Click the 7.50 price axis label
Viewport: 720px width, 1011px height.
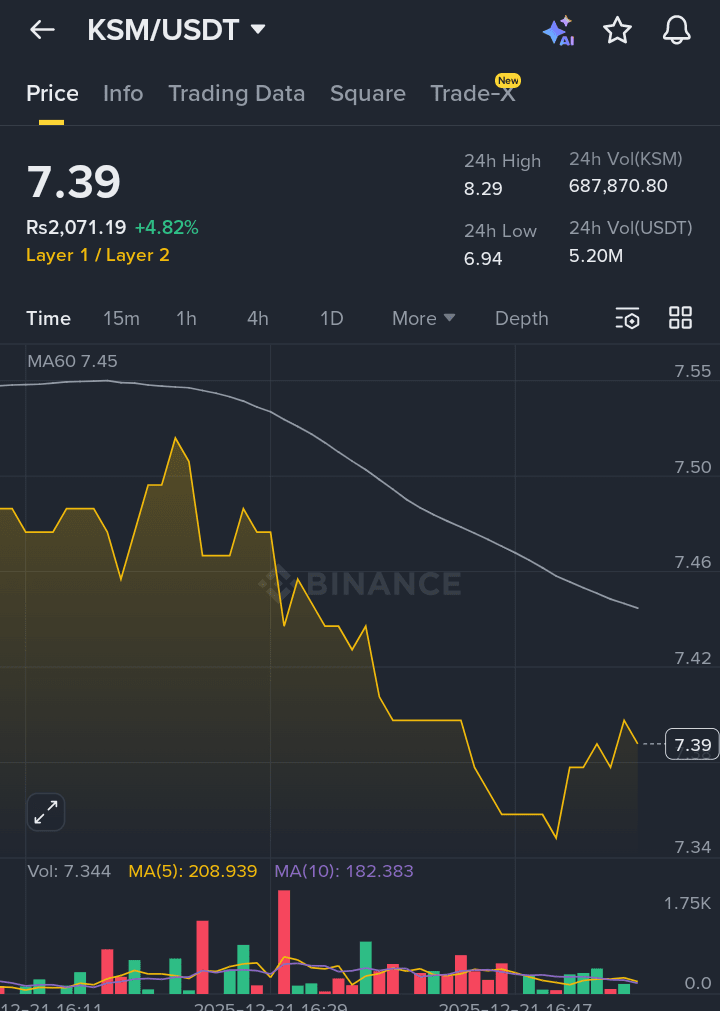[692, 467]
